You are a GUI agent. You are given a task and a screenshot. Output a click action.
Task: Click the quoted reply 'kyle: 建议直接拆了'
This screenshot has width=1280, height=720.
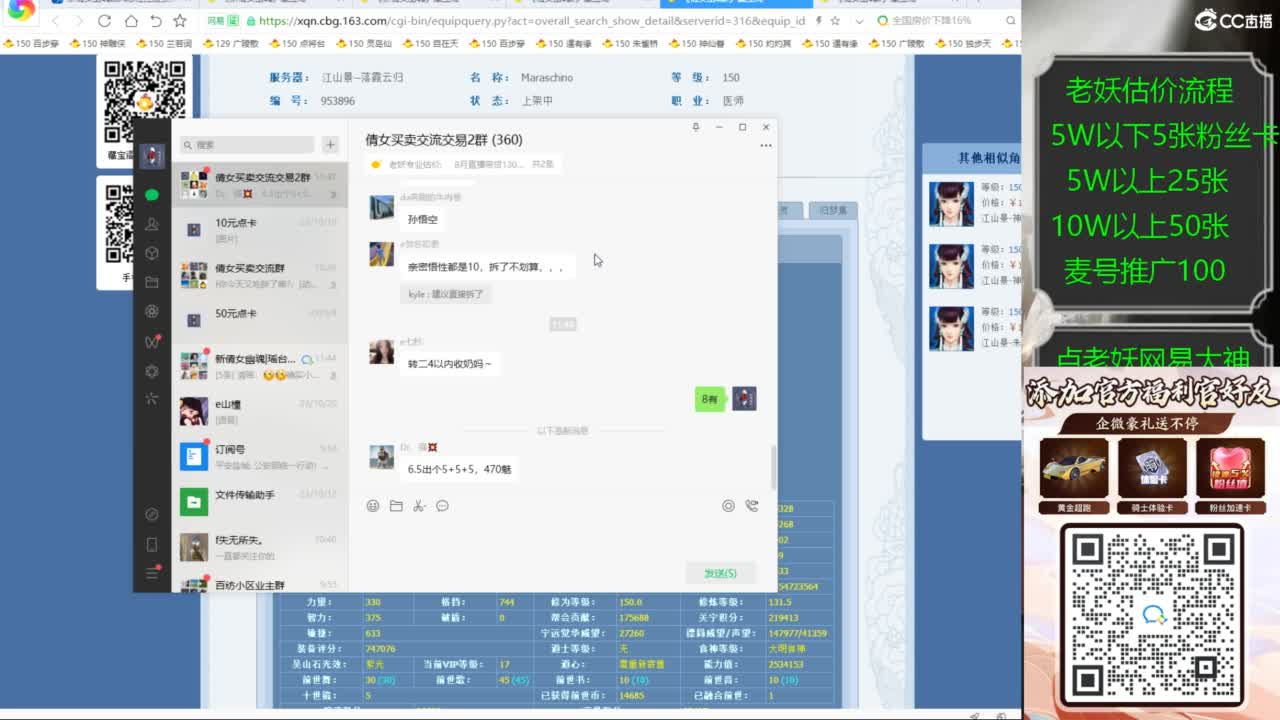(445, 294)
